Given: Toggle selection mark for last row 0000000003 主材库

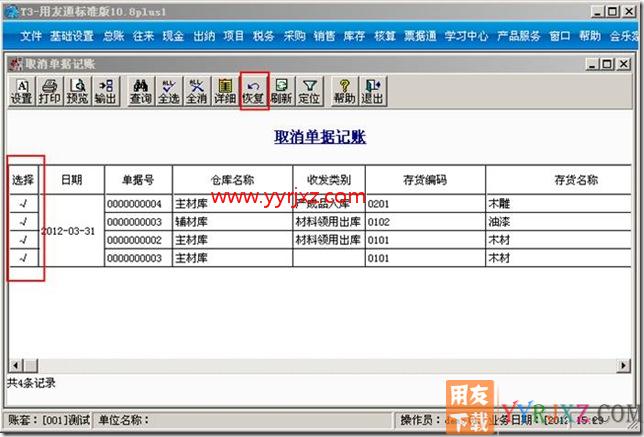Looking at the screenshot, I should click(x=23, y=258).
